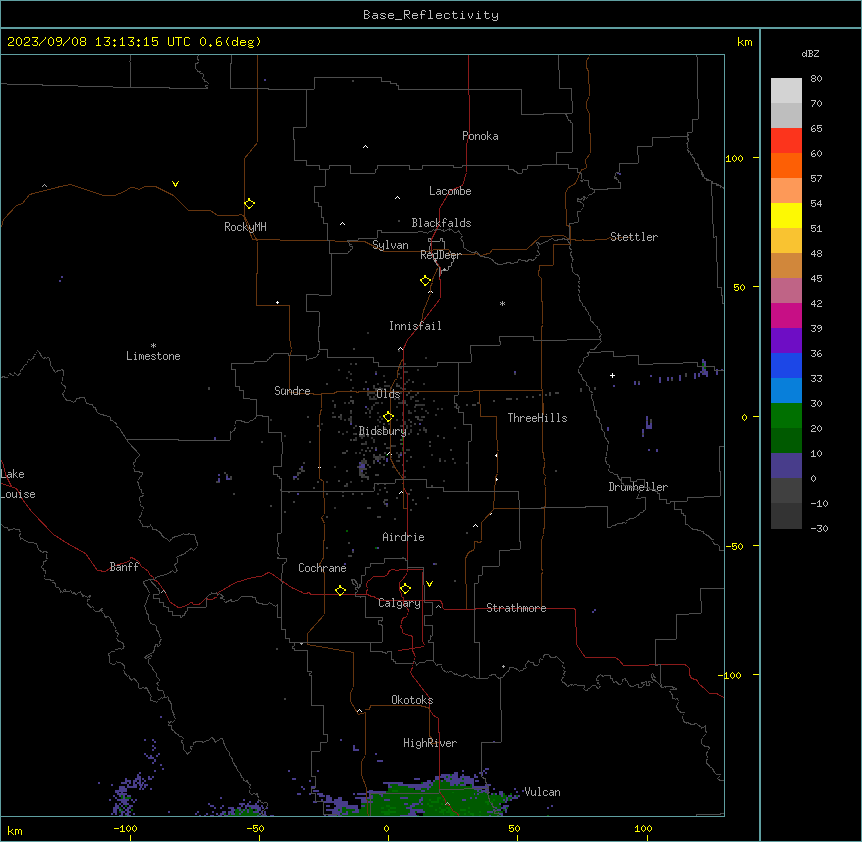Click the RockyMH label

(x=245, y=227)
